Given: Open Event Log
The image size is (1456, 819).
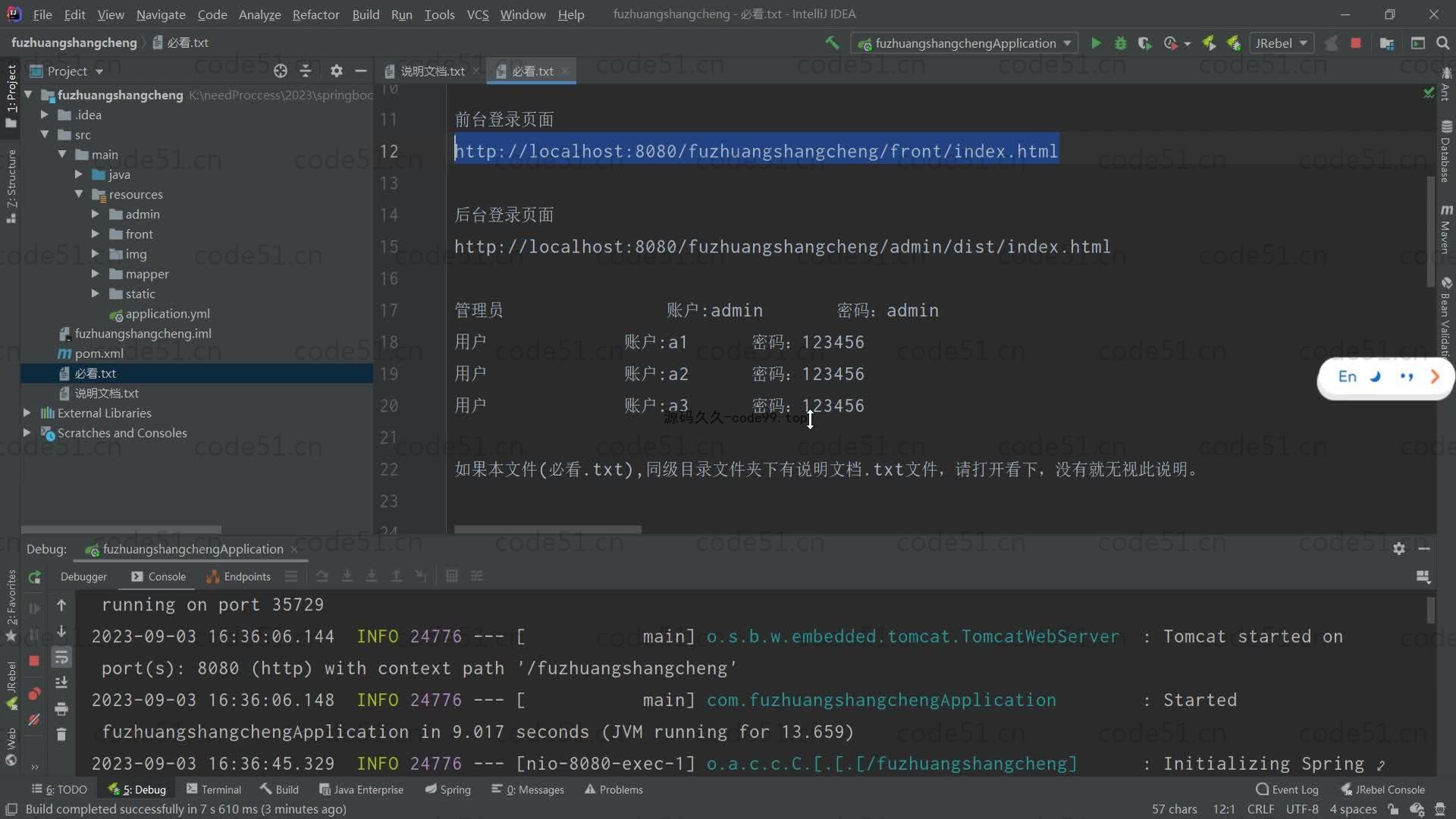Looking at the screenshot, I should click(1287, 789).
